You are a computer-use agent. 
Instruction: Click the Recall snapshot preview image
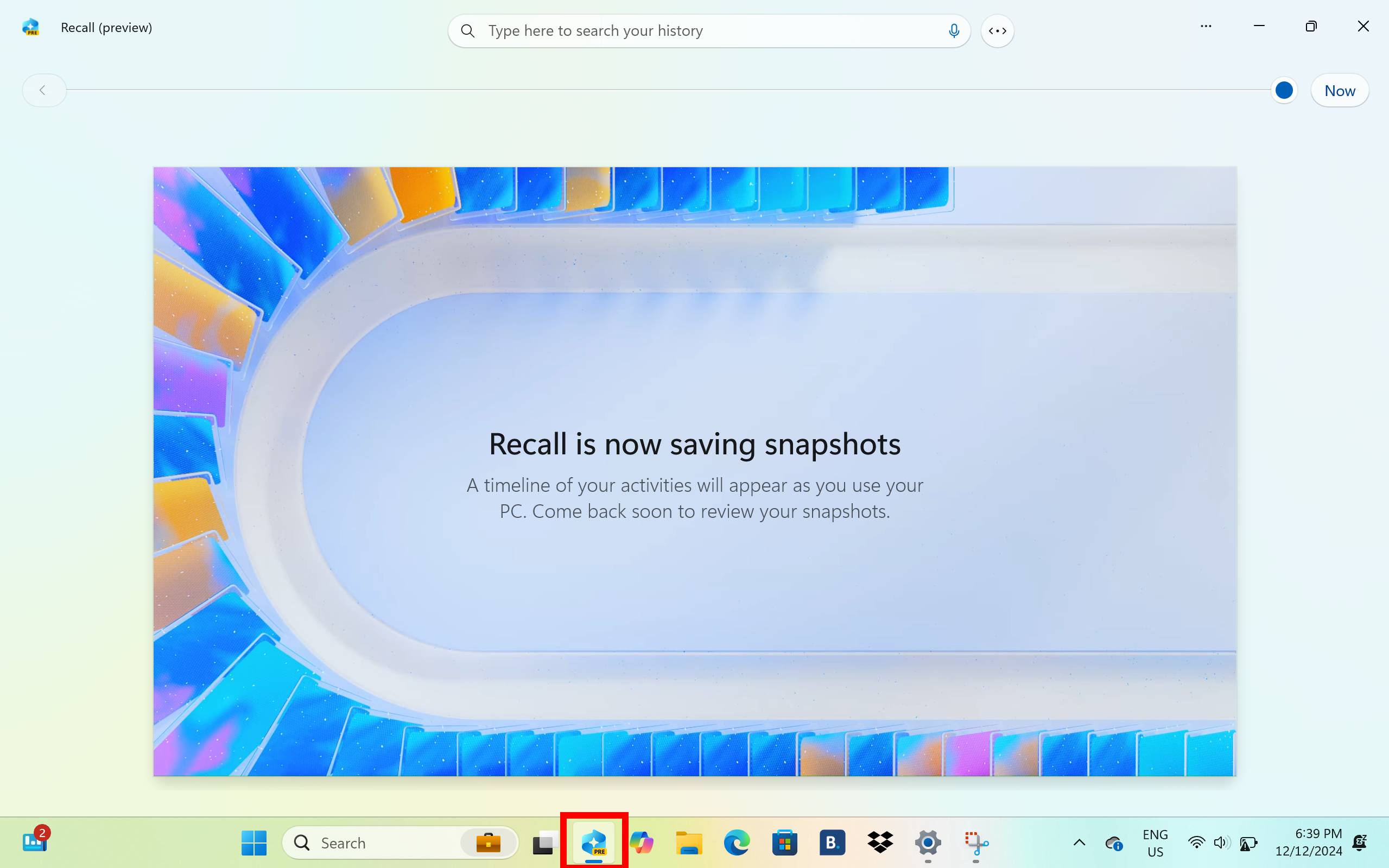click(x=695, y=471)
